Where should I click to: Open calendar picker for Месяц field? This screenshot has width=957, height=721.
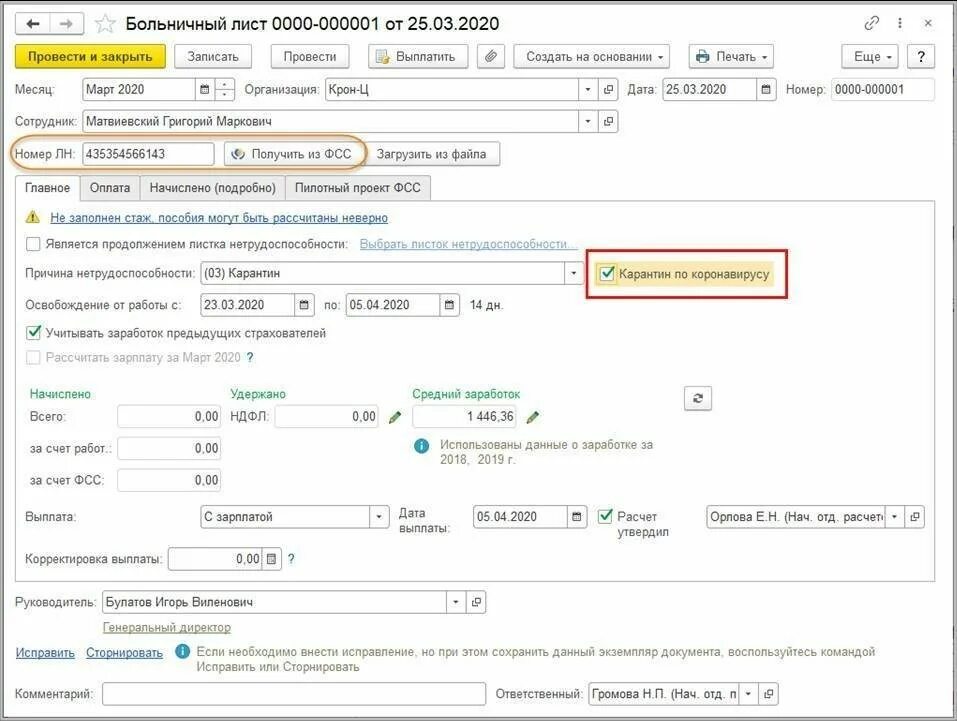coord(205,90)
